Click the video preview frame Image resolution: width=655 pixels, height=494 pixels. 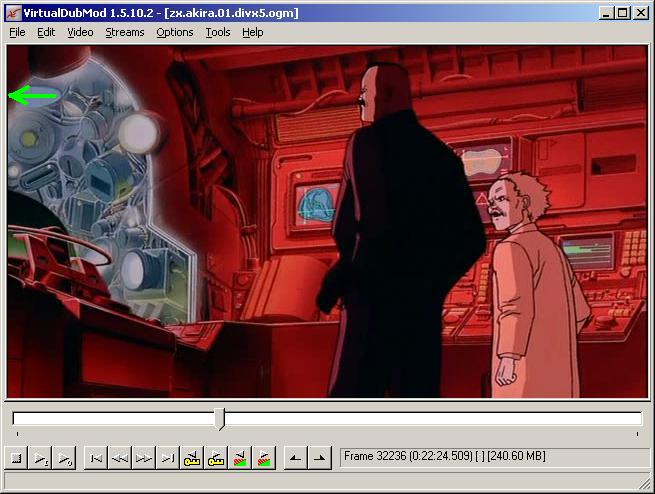pyautogui.click(x=327, y=222)
